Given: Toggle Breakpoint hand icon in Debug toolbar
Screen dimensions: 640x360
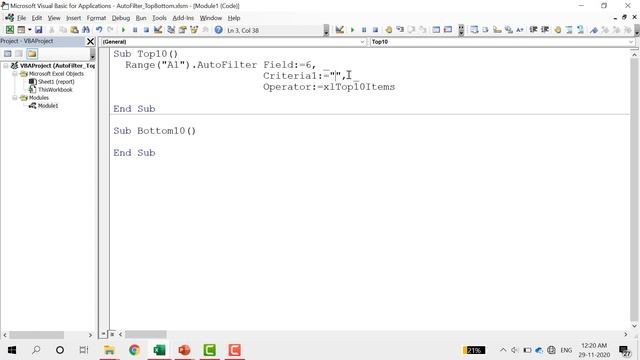Looking at the screenshot, I should tap(388, 30).
